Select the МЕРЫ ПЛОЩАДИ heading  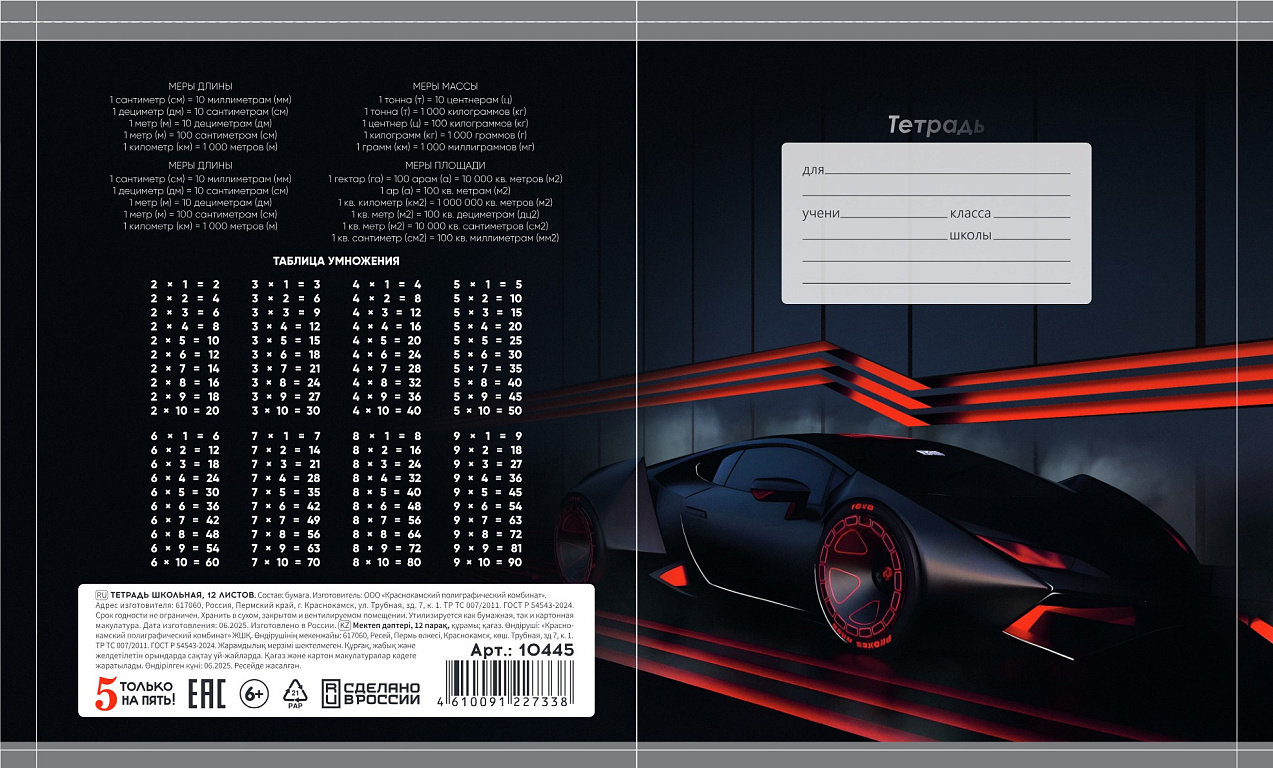[x=445, y=165]
